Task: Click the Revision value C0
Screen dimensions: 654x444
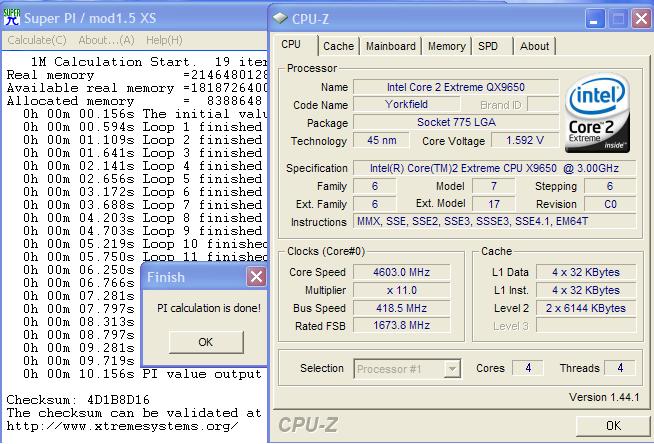Action: pyautogui.click(x=610, y=204)
